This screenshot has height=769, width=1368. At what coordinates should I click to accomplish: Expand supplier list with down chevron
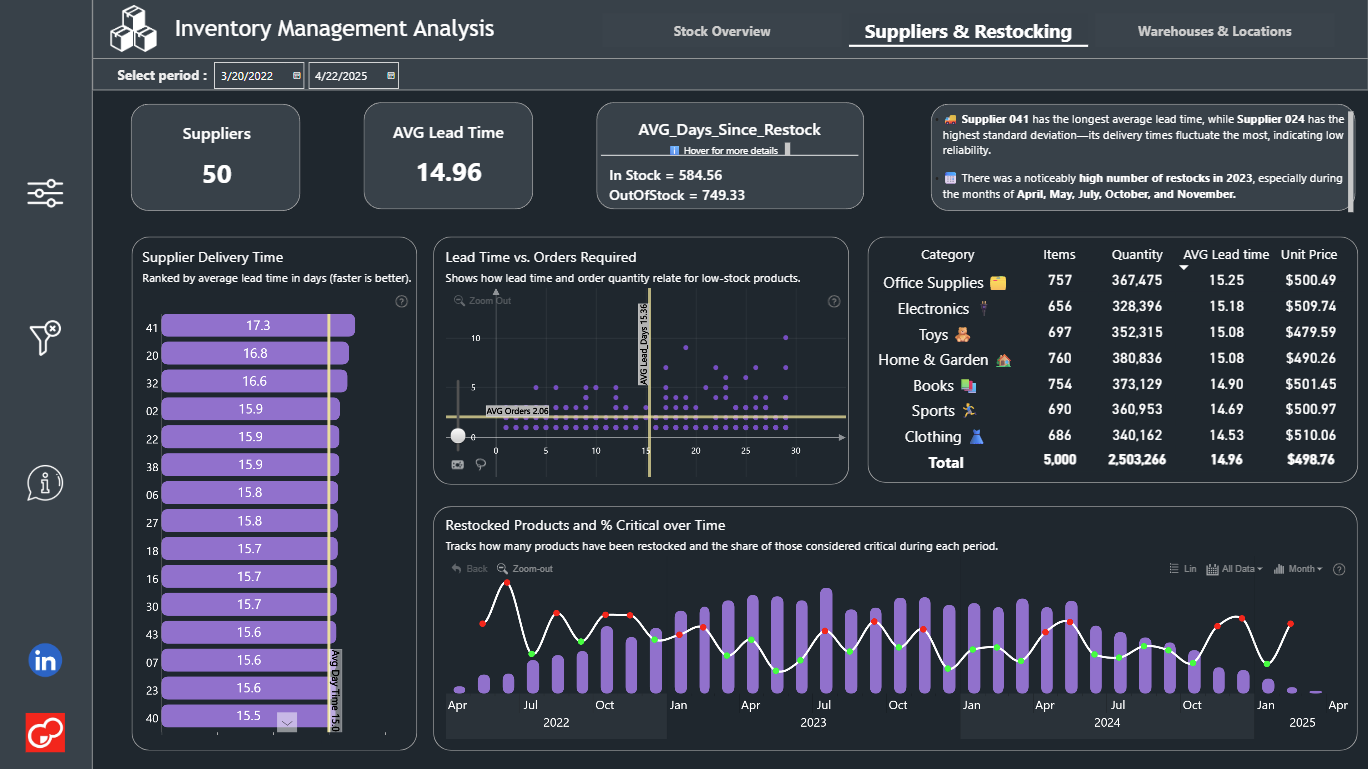point(287,722)
